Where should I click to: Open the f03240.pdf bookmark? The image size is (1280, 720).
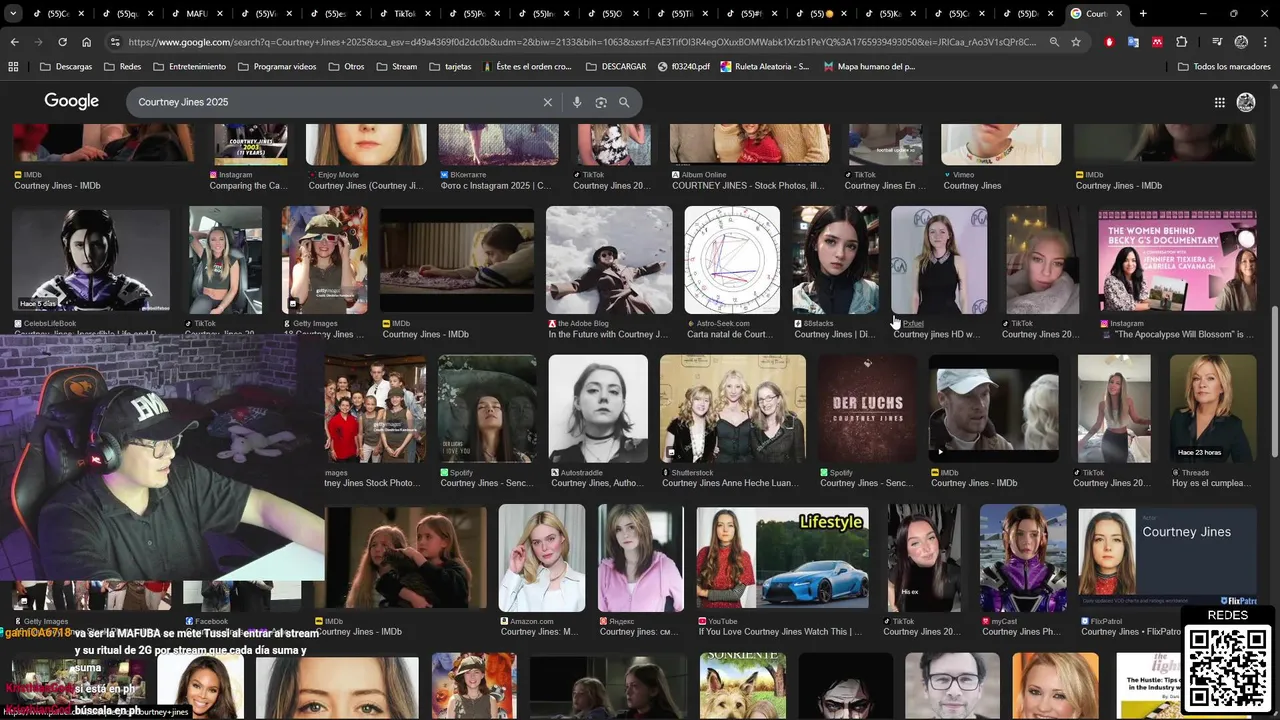[684, 66]
